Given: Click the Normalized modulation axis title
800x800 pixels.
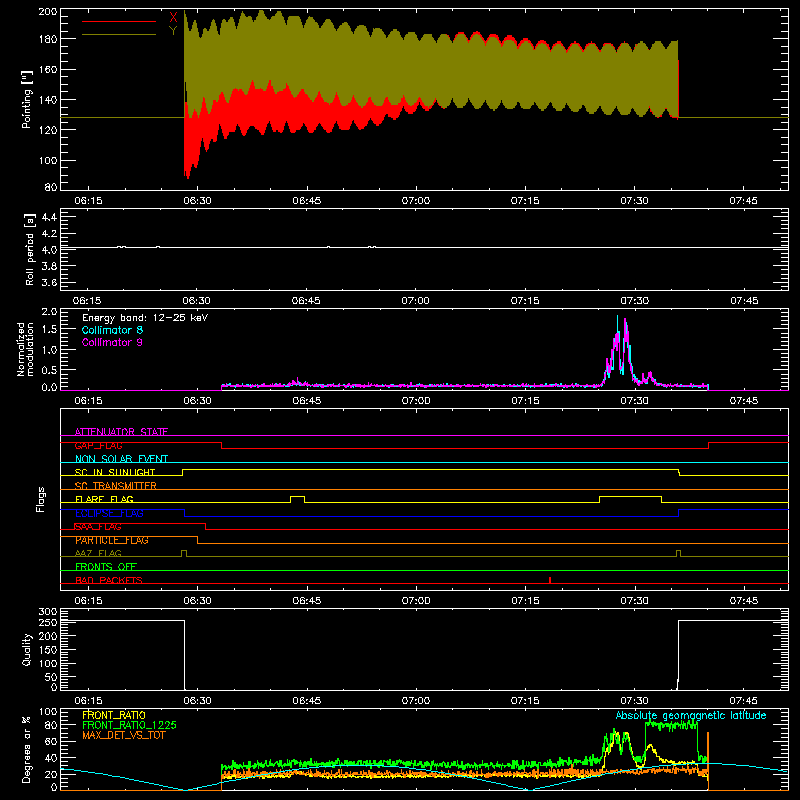Looking at the screenshot, I should pos(25,349).
